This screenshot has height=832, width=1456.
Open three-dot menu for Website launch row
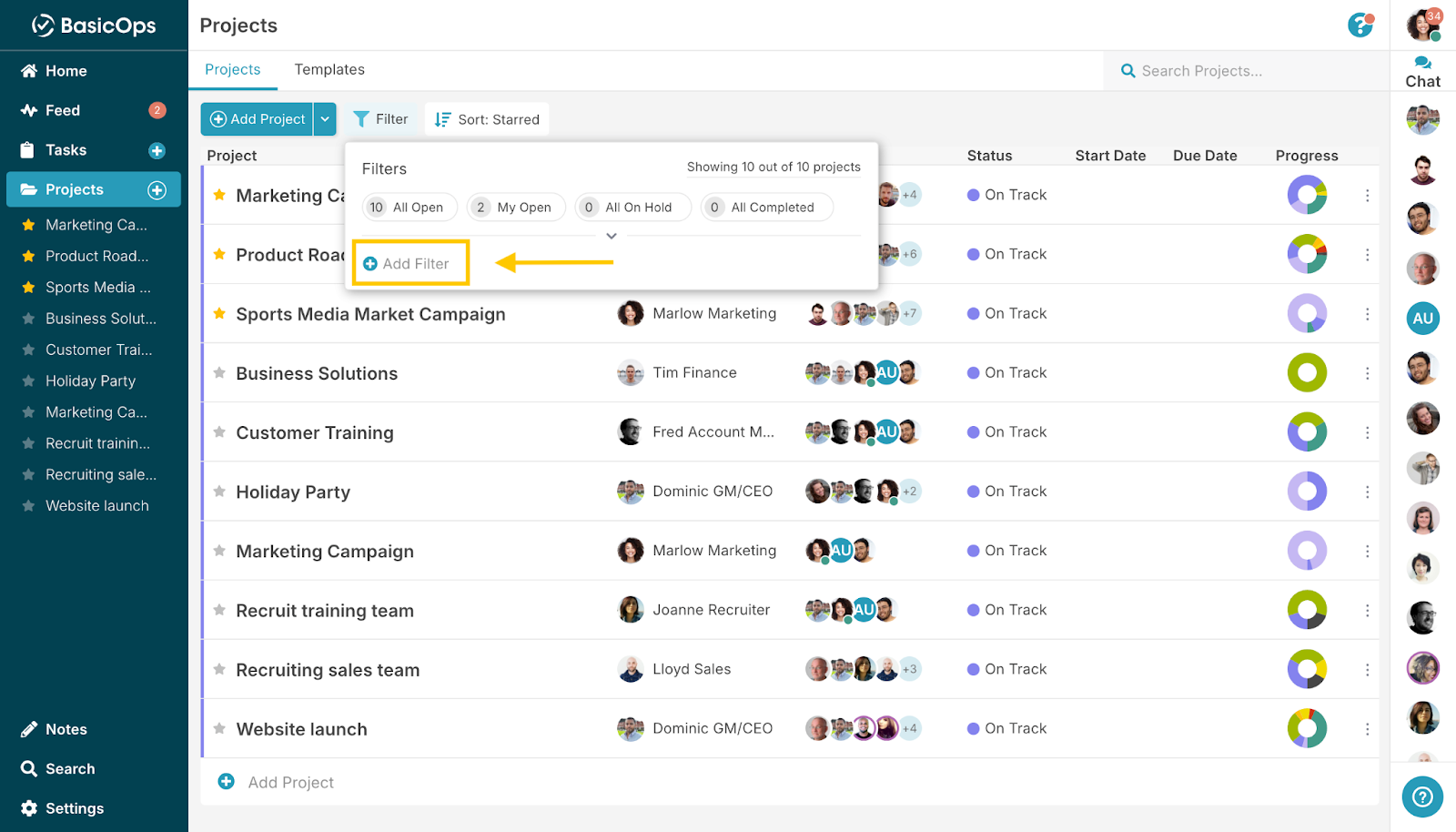[1367, 728]
